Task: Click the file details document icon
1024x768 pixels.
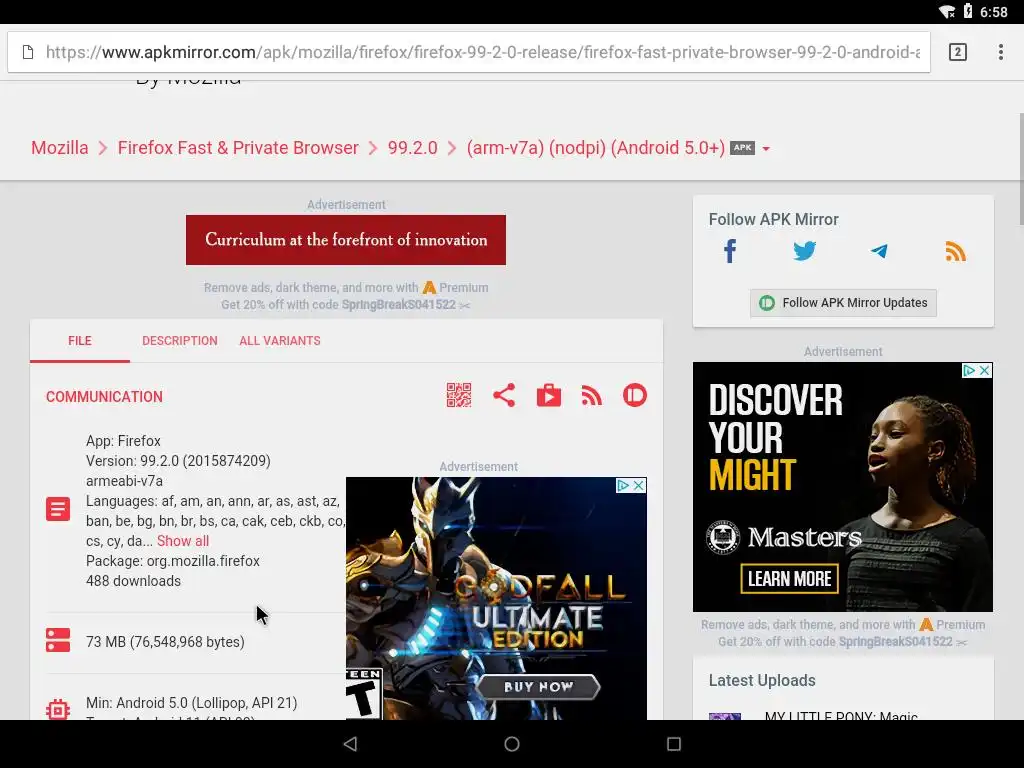Action: [x=58, y=509]
